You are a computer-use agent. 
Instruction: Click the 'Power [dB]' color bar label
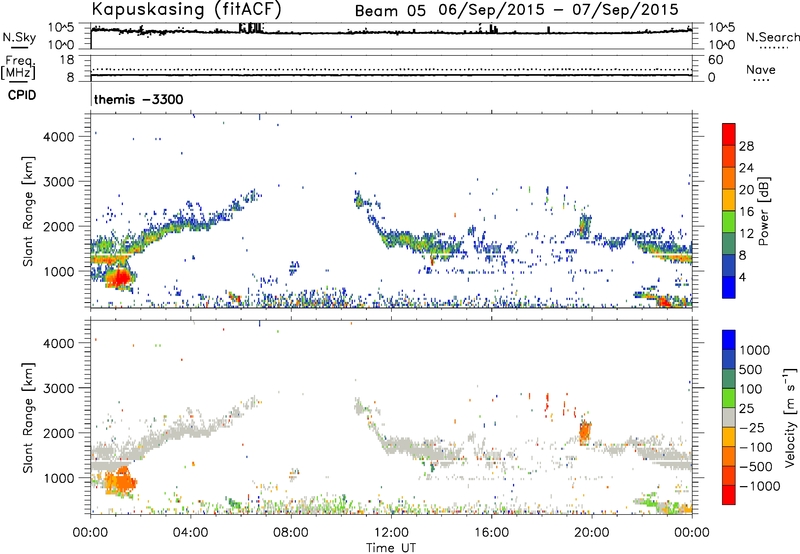pos(763,211)
